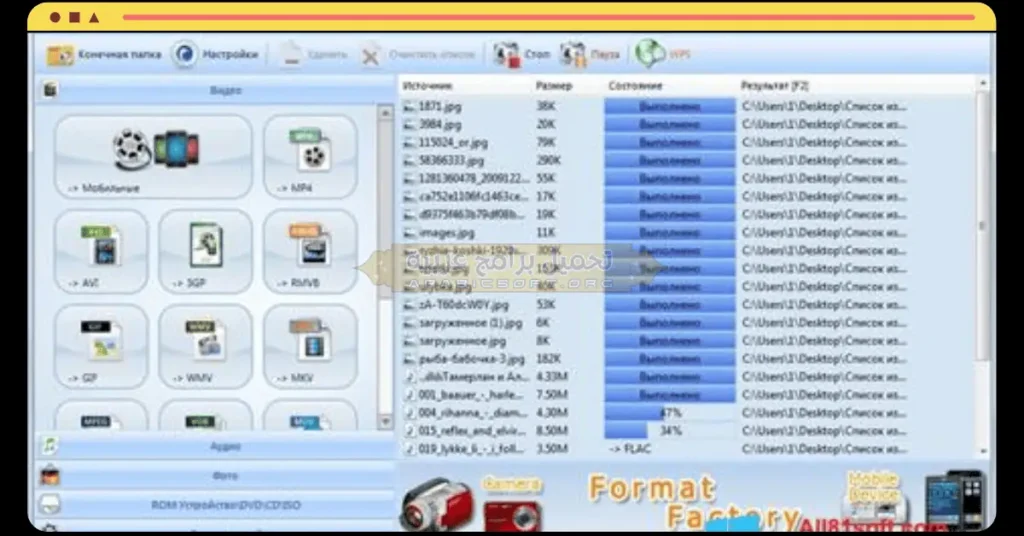Select the MP4 conversion tile
The image size is (1024, 536).
(x=310, y=157)
